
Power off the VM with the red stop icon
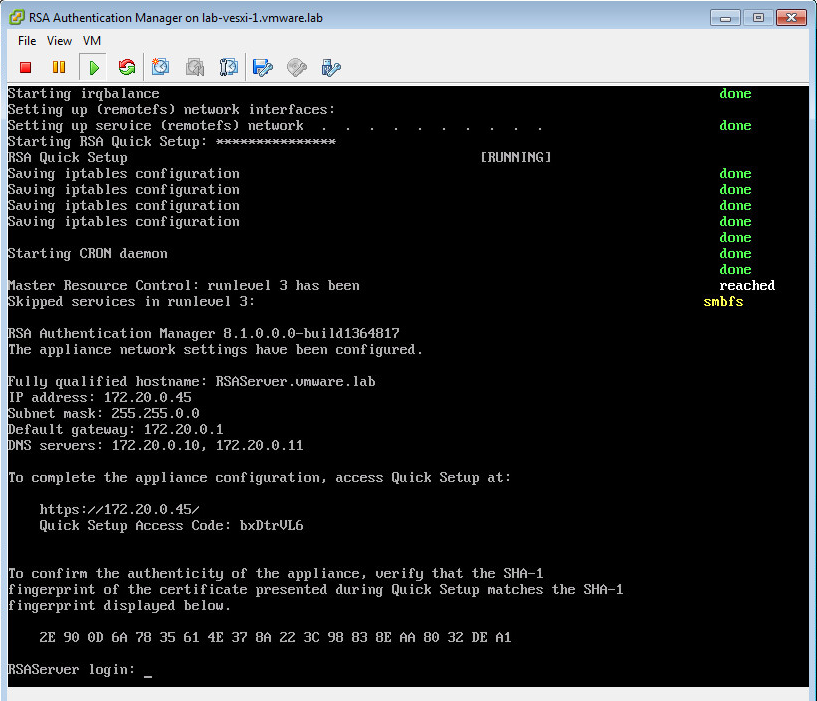(x=25, y=67)
